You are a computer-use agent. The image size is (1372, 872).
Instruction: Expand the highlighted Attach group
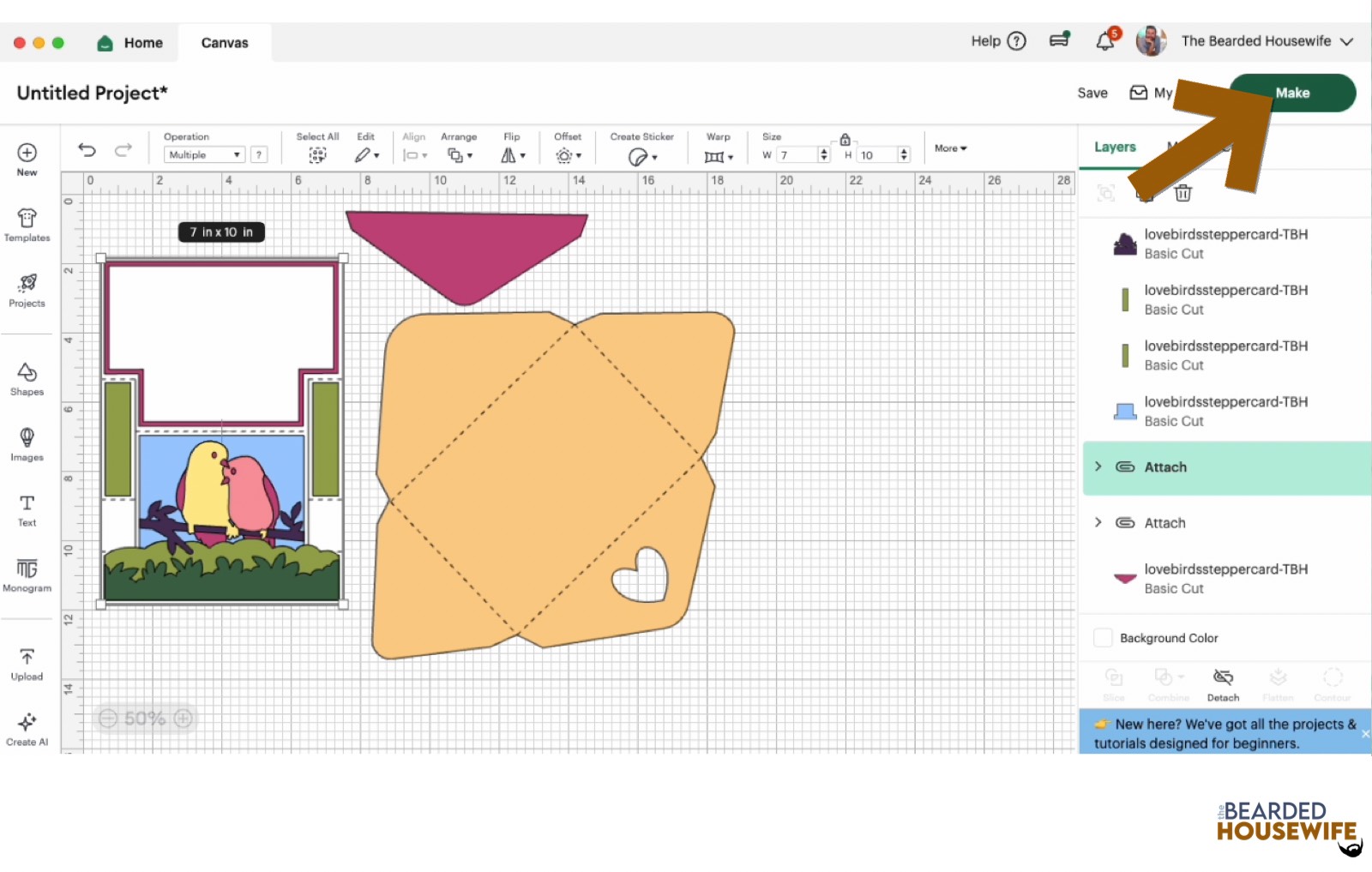tap(1098, 466)
